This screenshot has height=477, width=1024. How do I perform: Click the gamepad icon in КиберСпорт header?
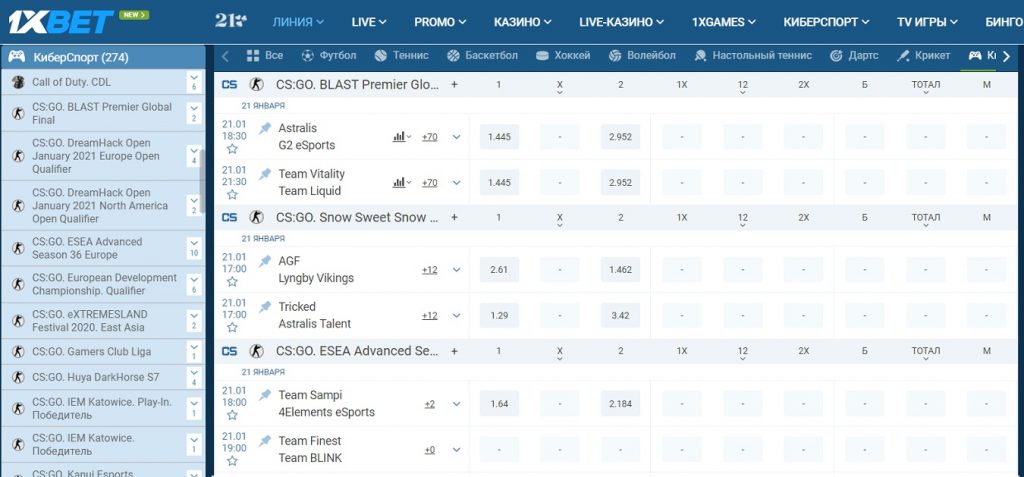click(17, 57)
